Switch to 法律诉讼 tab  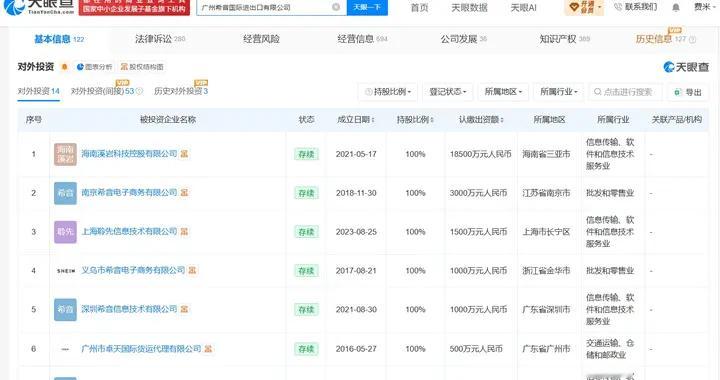(160, 39)
